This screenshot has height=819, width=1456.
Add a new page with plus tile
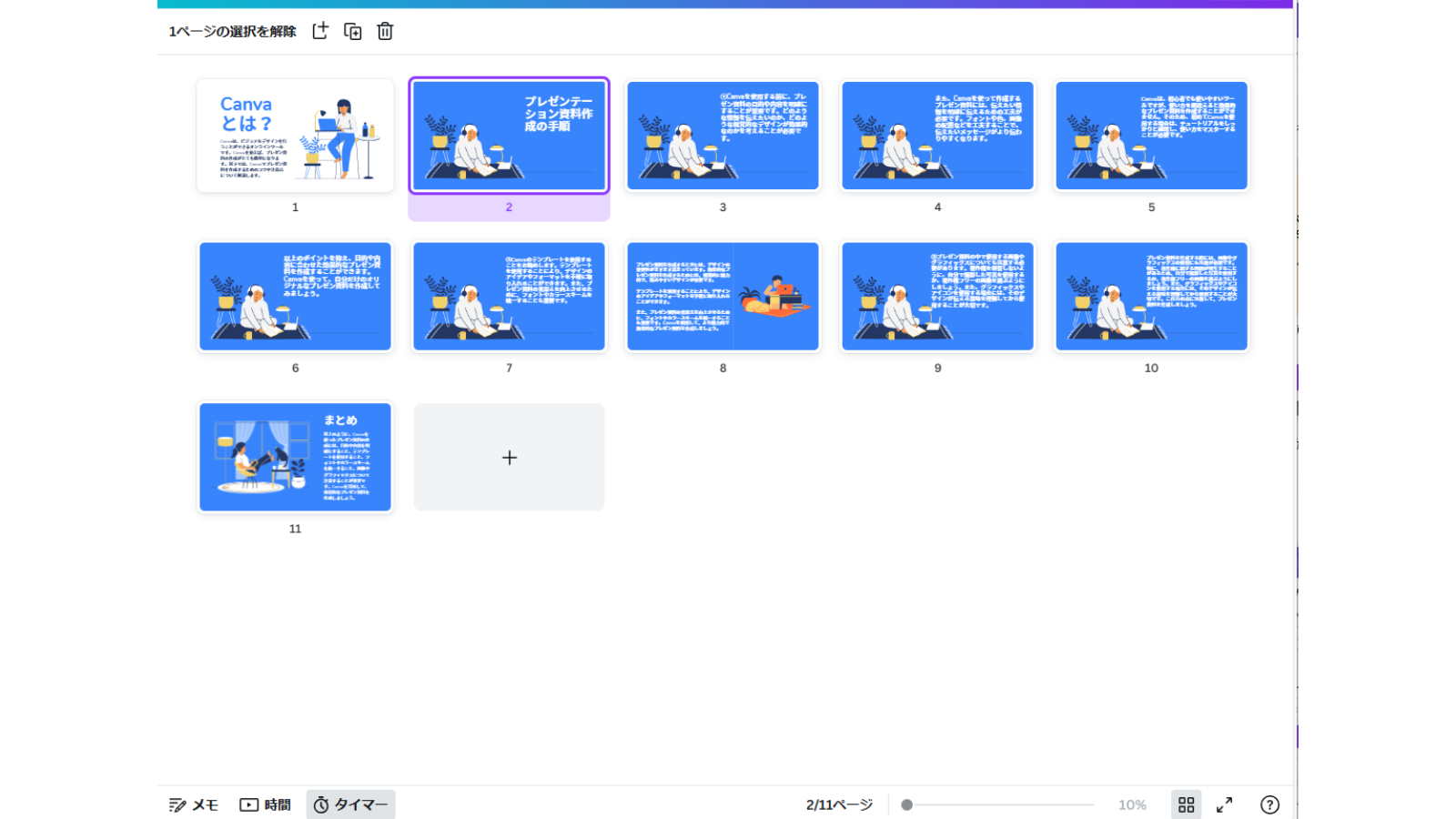[509, 457]
